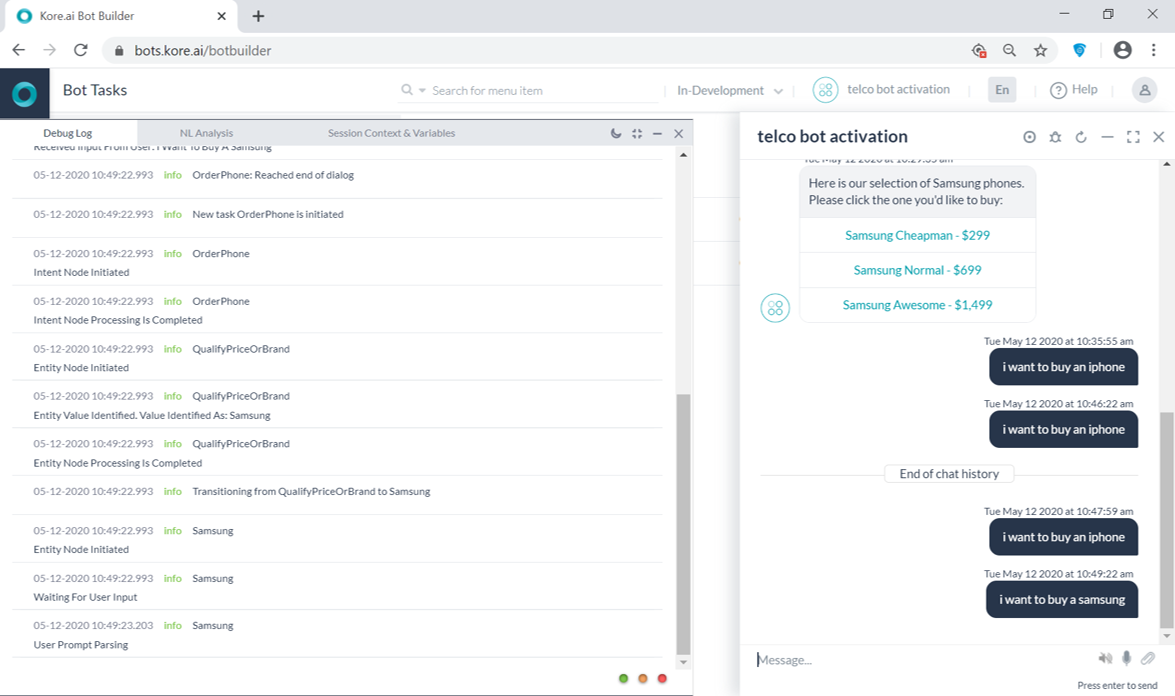Click the browser address bar URL
The image size is (1175, 696).
pos(203,50)
